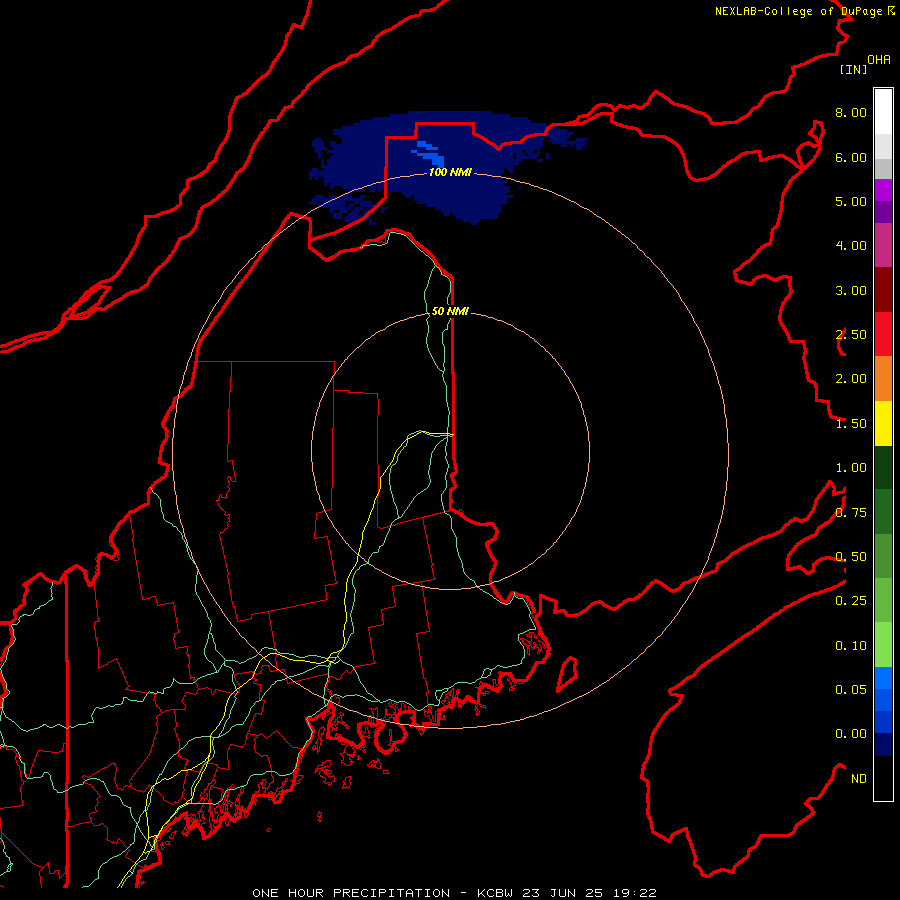Pick the navy swatch above ND
This screenshot has height=900, width=900.
(x=883, y=744)
